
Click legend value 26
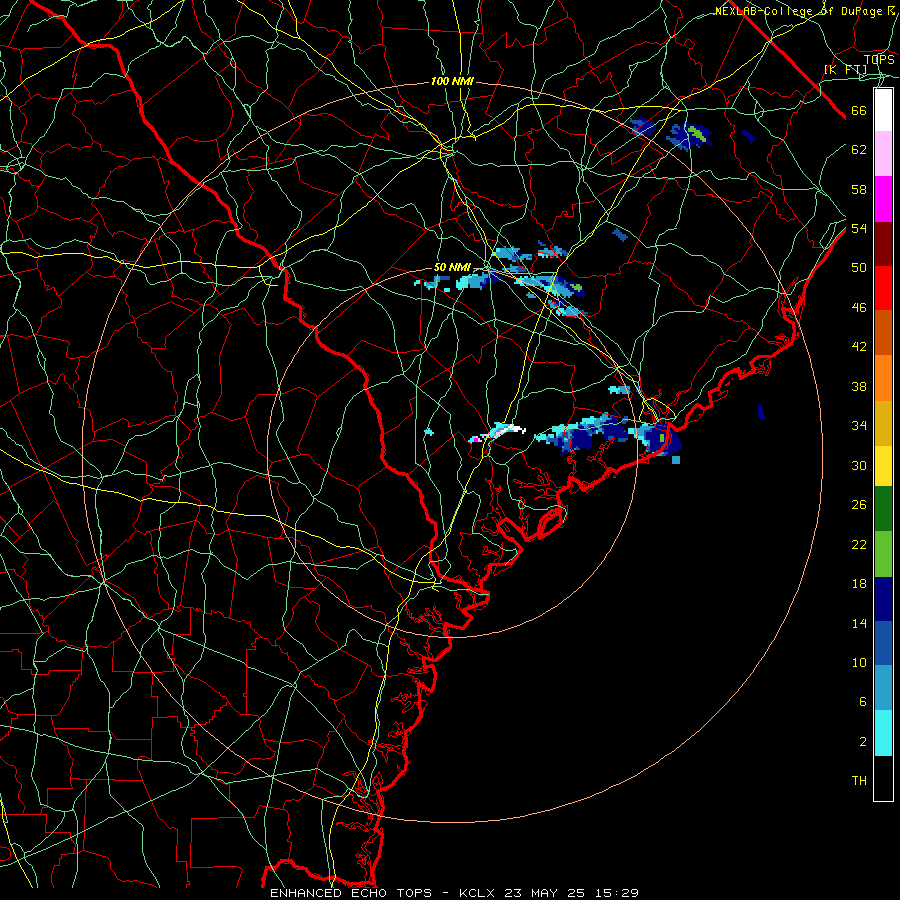(x=859, y=505)
